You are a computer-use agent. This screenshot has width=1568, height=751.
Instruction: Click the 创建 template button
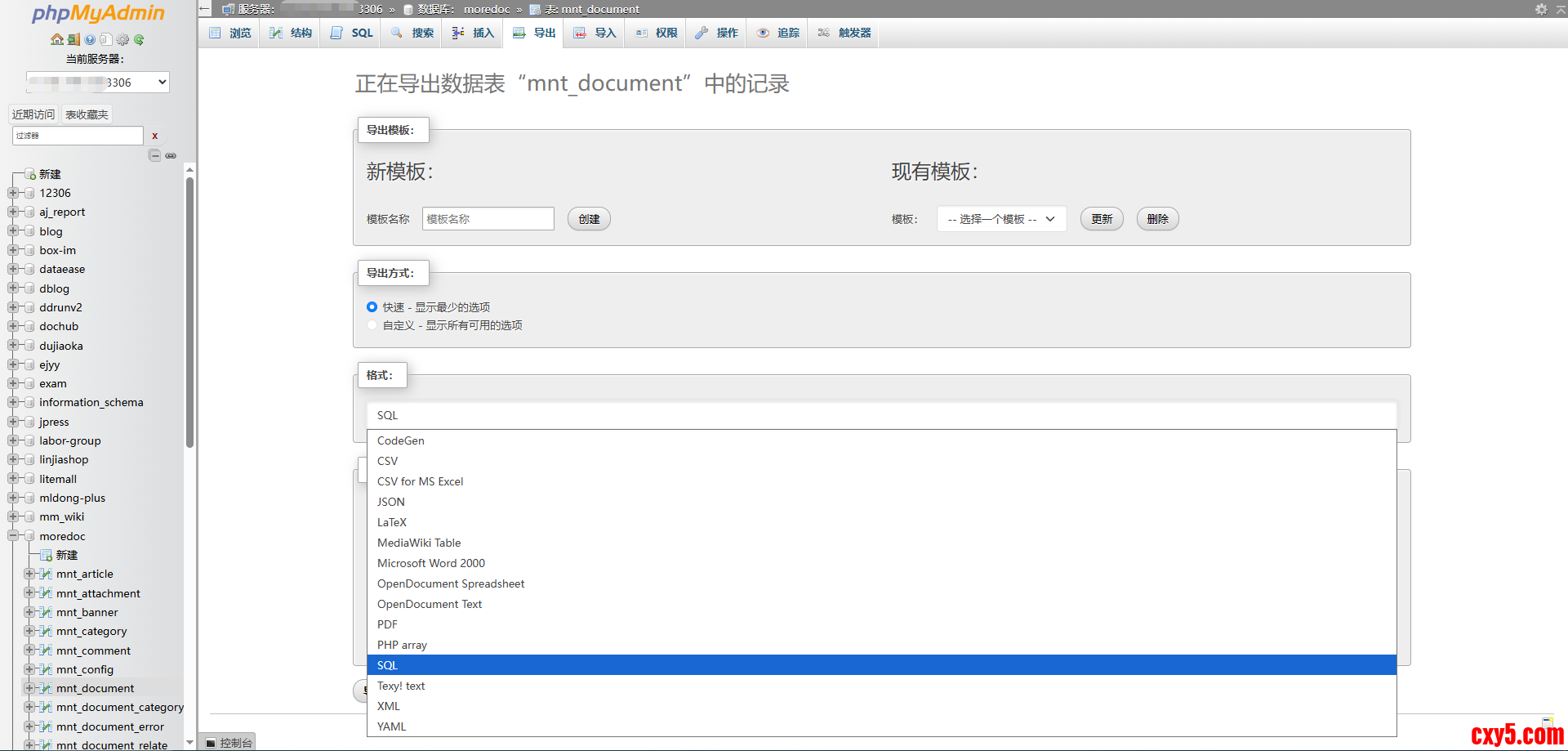pyautogui.click(x=589, y=219)
